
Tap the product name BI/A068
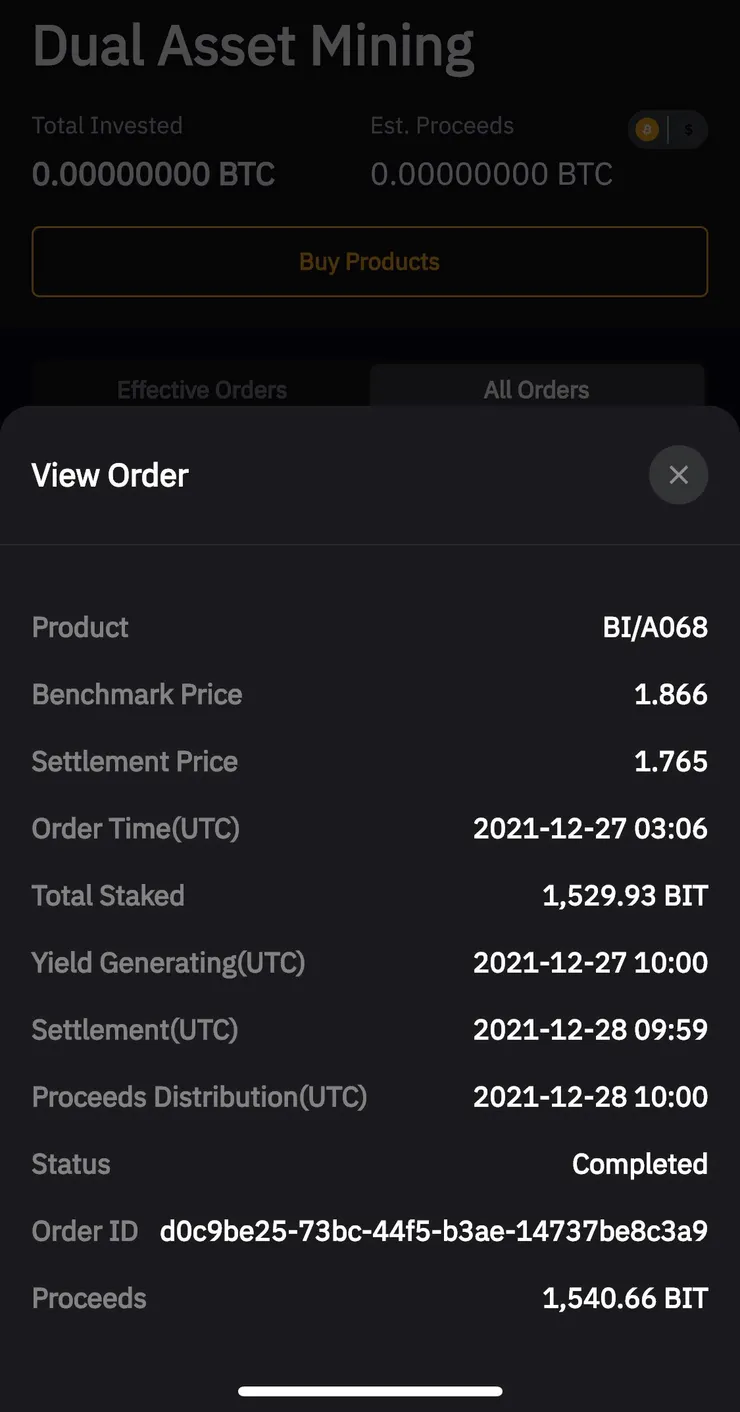[x=655, y=628]
